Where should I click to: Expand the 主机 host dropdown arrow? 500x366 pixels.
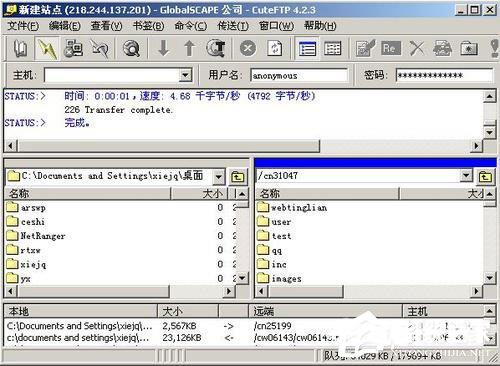tap(185, 75)
